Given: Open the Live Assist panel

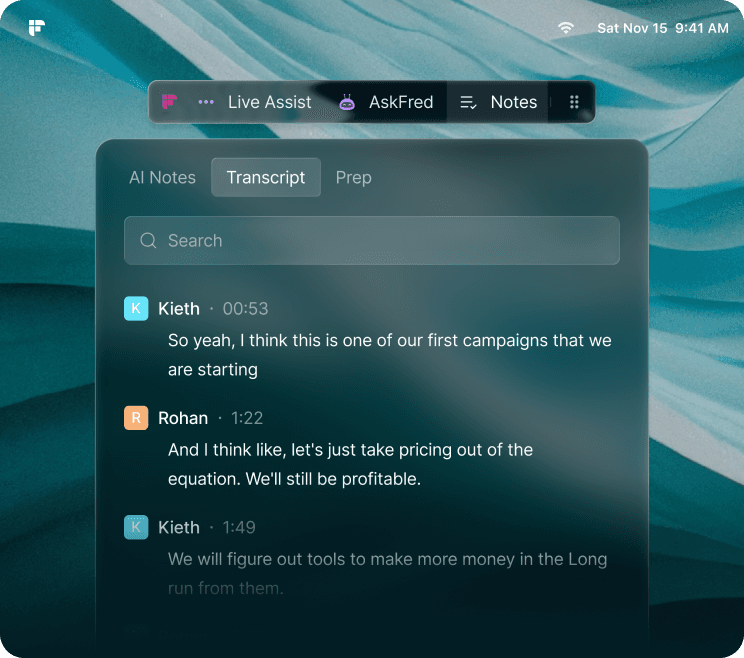Looking at the screenshot, I should click(269, 102).
